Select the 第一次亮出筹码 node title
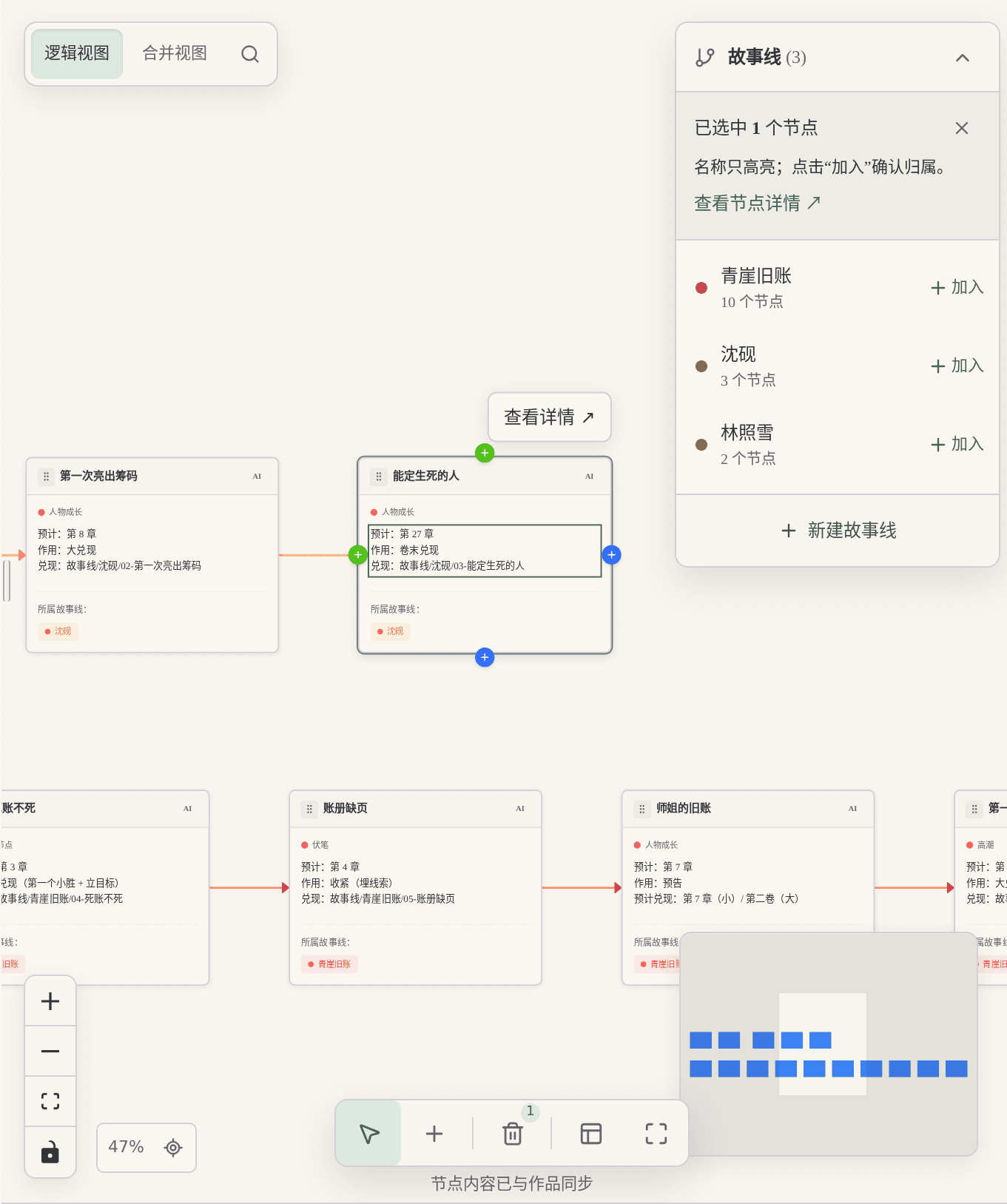Image resolution: width=1007 pixels, height=1204 pixels. pos(98,476)
